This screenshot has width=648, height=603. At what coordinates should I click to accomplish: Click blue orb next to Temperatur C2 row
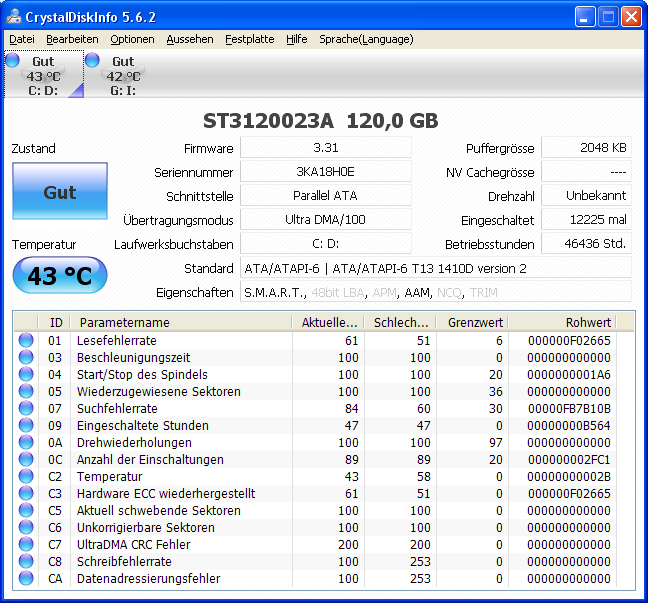(x=26, y=476)
